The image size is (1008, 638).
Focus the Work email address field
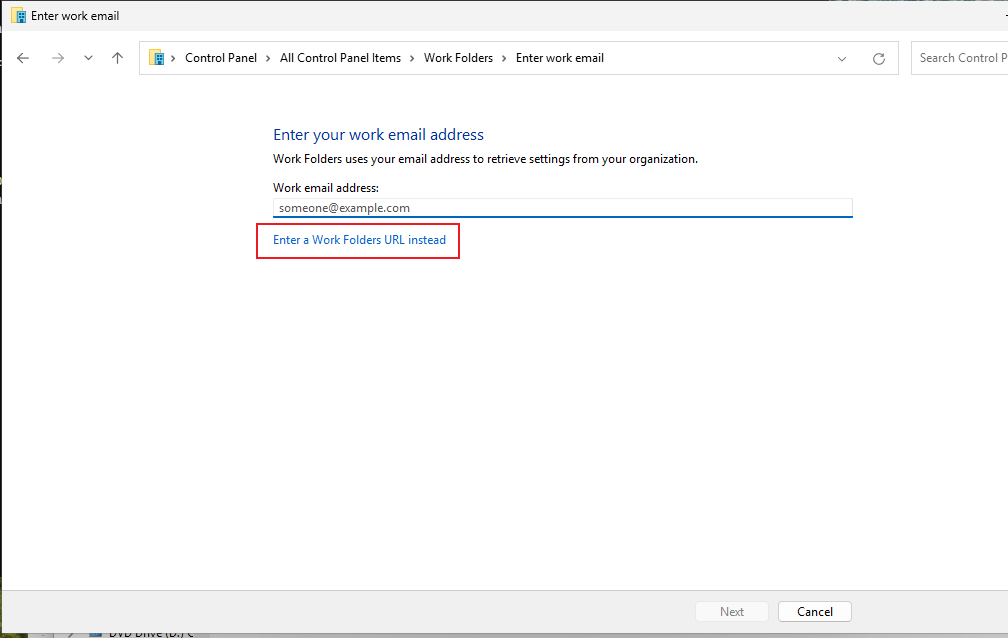coord(562,208)
